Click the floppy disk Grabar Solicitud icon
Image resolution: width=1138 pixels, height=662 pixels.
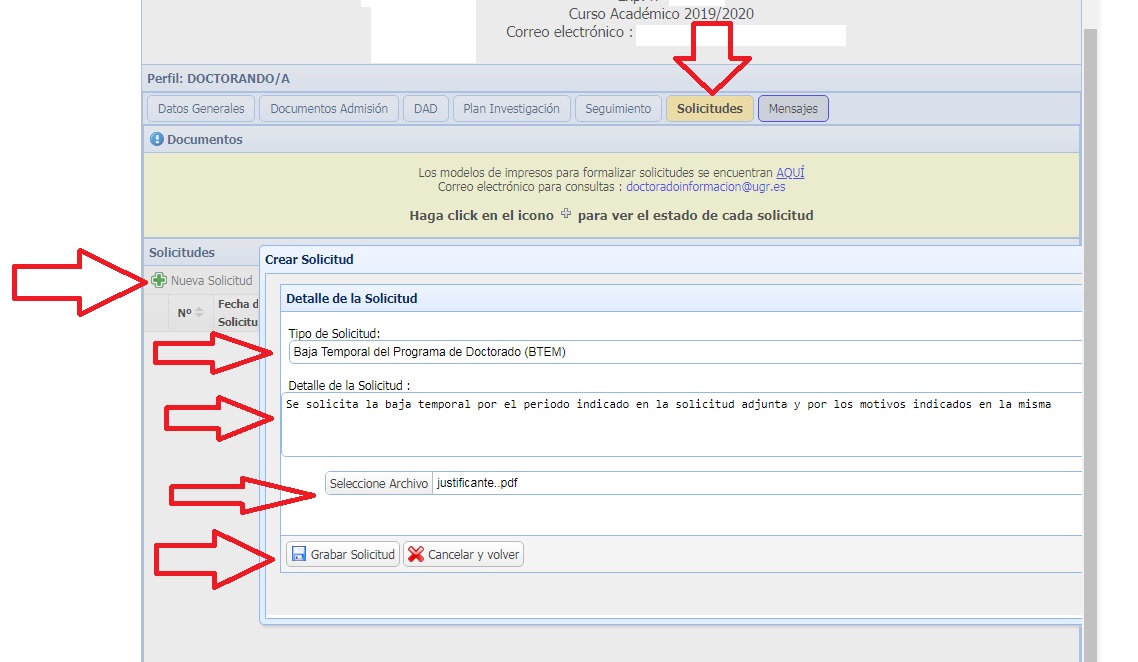point(298,554)
